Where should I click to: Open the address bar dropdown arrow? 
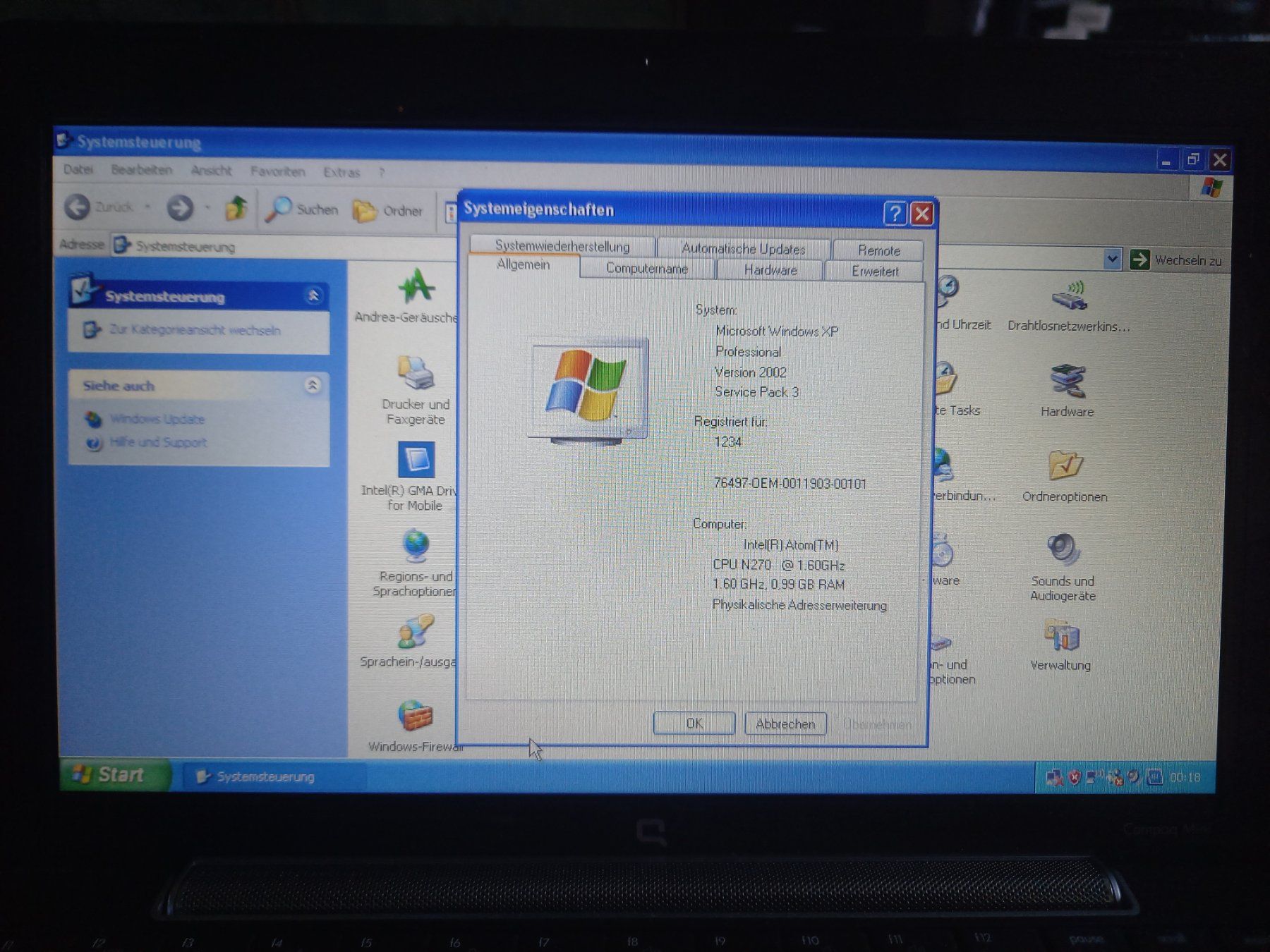click(x=1112, y=259)
